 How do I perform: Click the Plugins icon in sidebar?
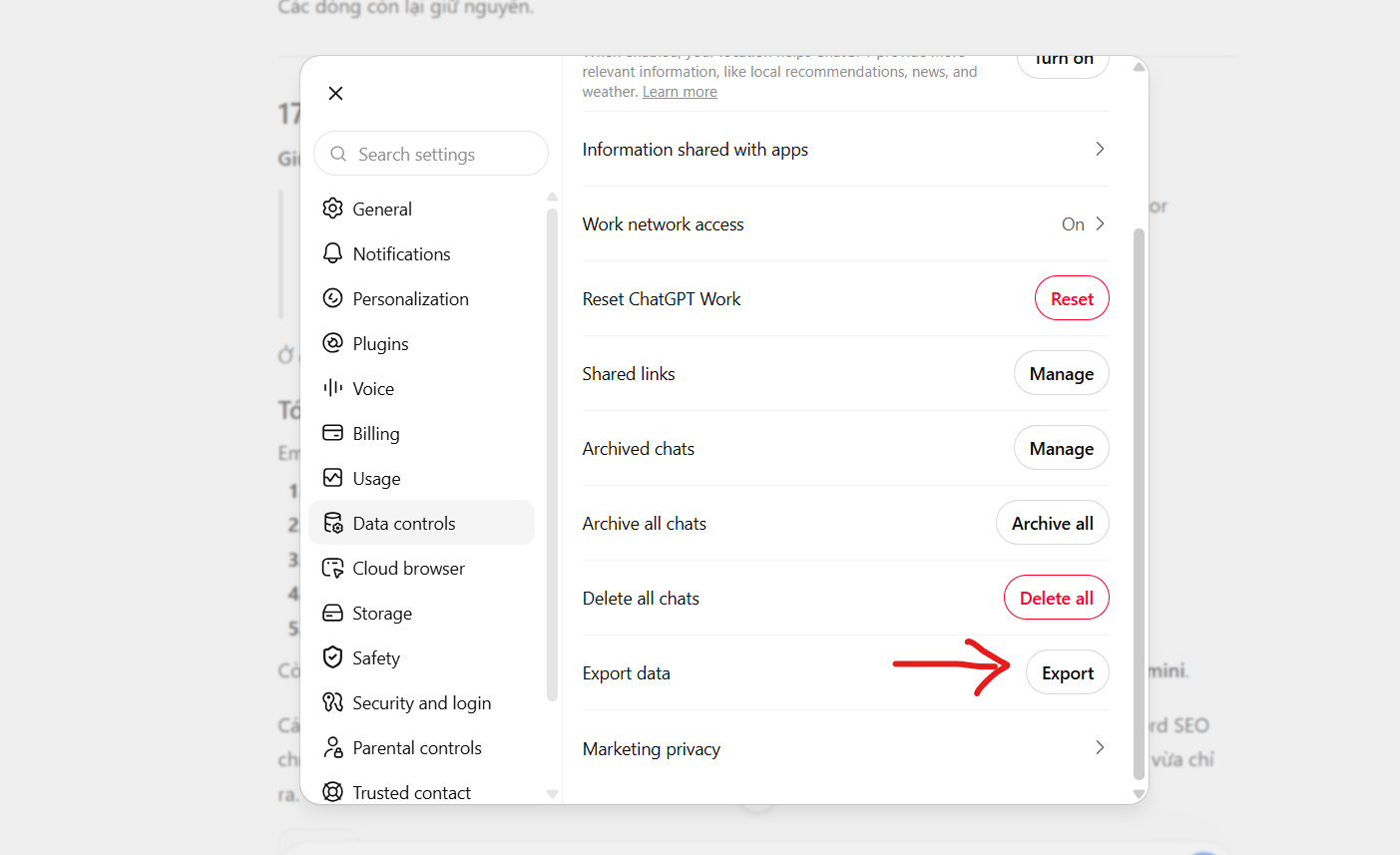(x=332, y=343)
